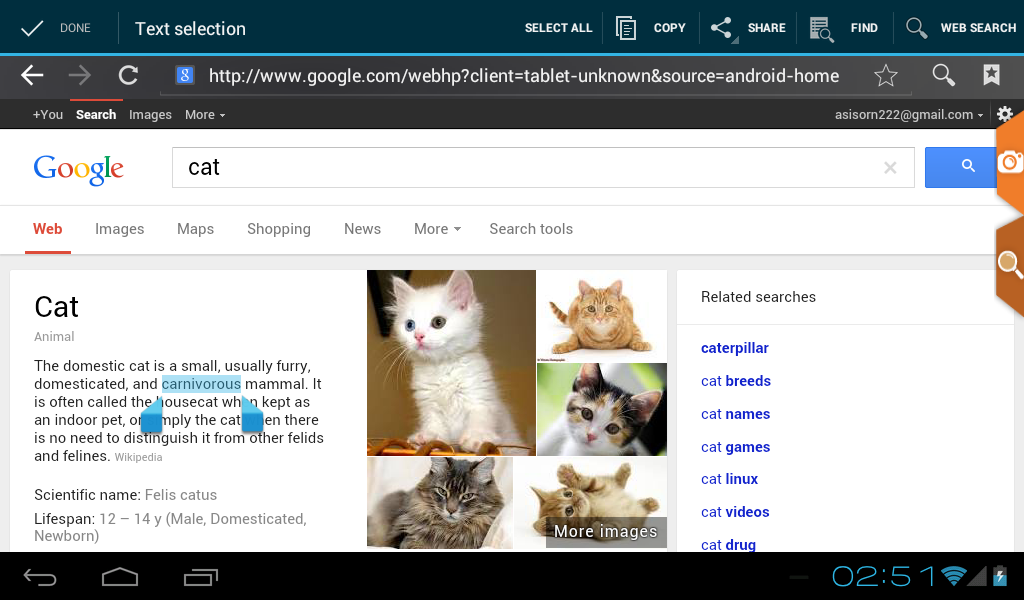Select Search in the top black bar
This screenshot has height=600, width=1024.
pos(96,115)
